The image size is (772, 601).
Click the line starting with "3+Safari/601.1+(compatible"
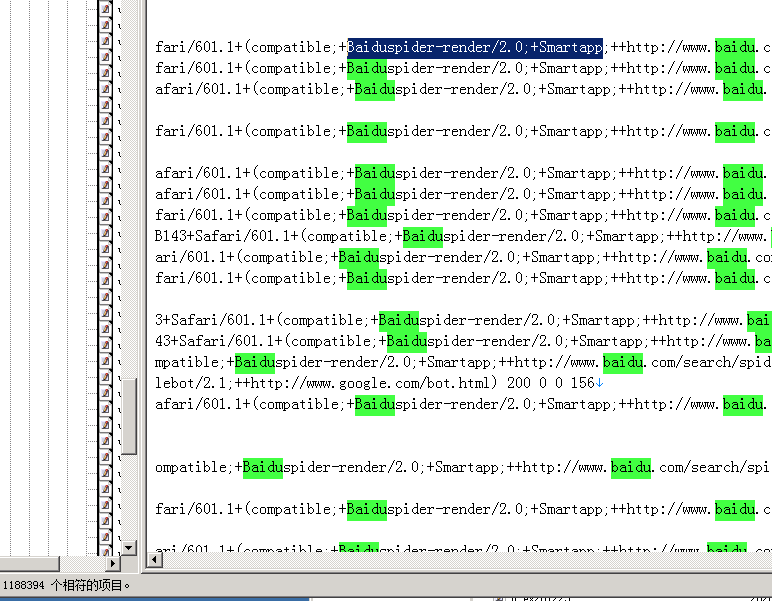(x=463, y=320)
